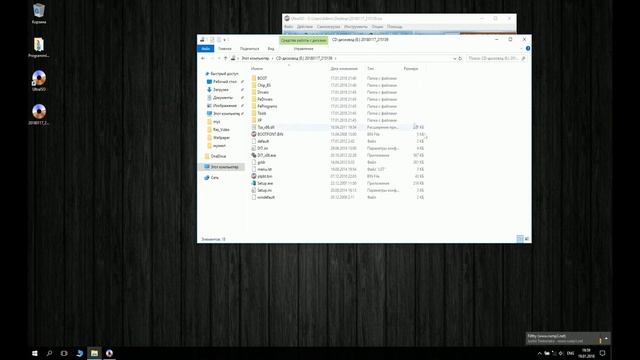Click the taskbar clock

586,353
